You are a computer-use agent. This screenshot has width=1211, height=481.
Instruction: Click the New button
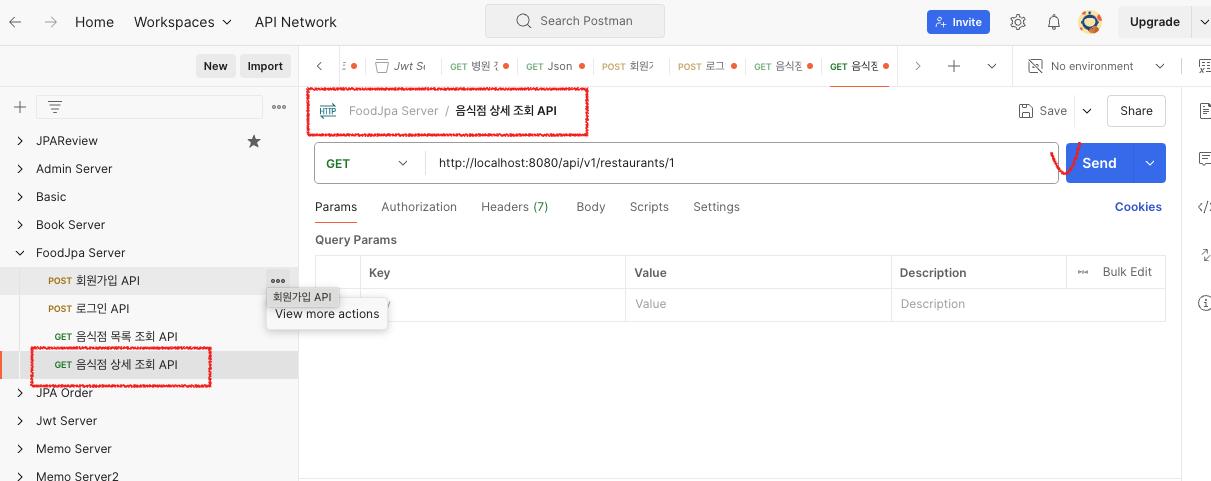(x=215, y=66)
